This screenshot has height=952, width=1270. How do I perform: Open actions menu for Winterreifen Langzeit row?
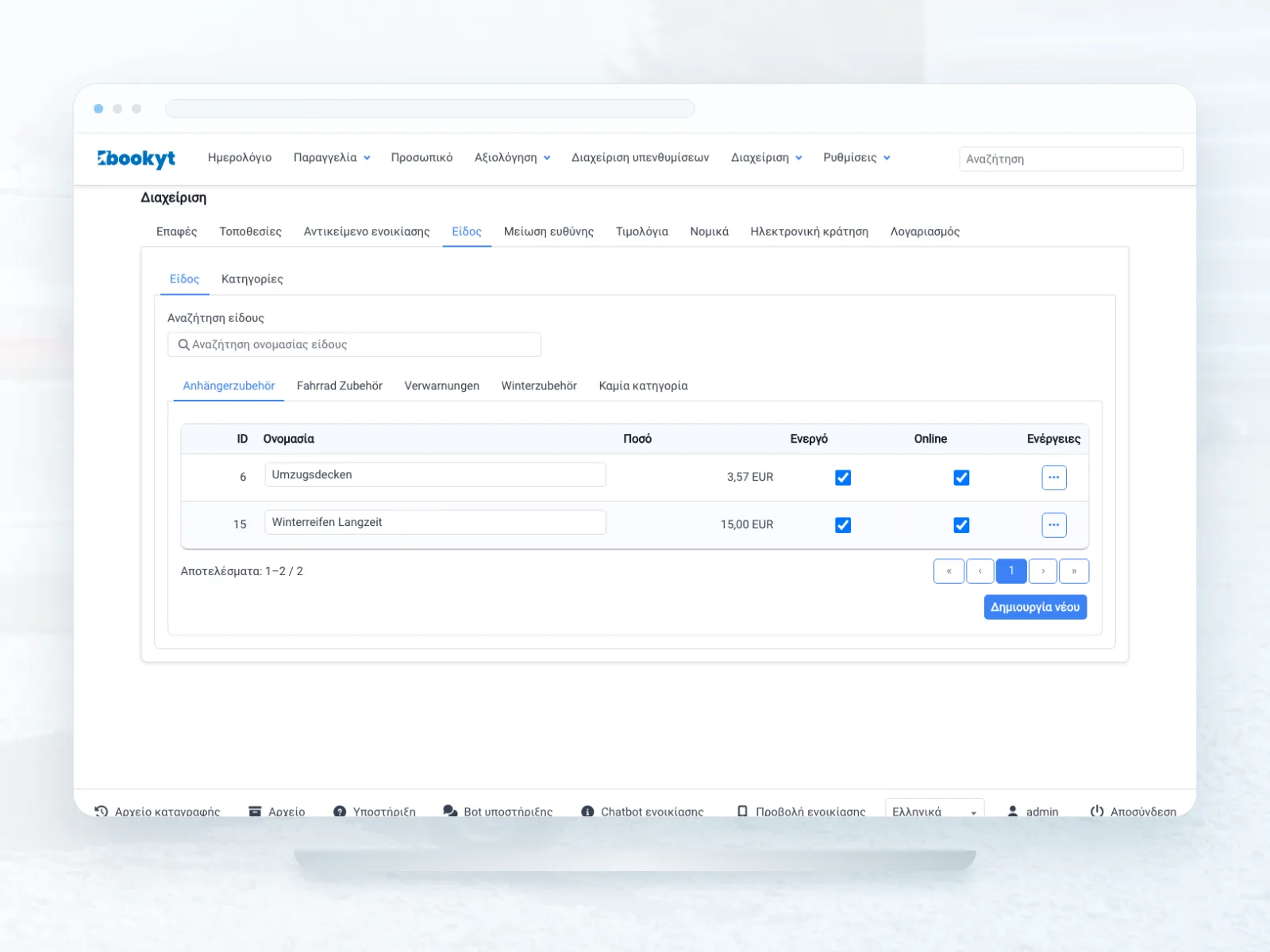pos(1053,525)
